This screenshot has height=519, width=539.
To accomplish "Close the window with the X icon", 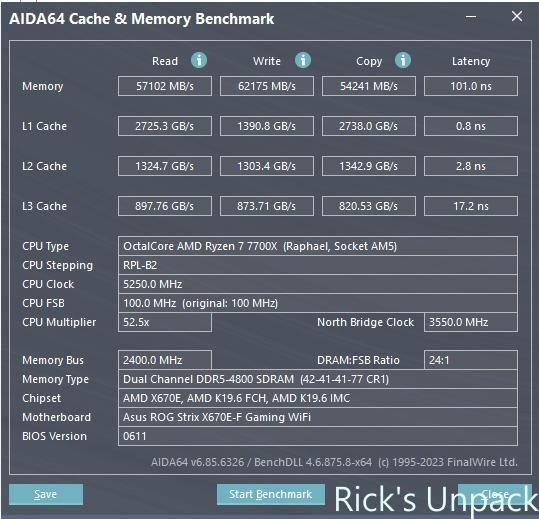I will [517, 16].
